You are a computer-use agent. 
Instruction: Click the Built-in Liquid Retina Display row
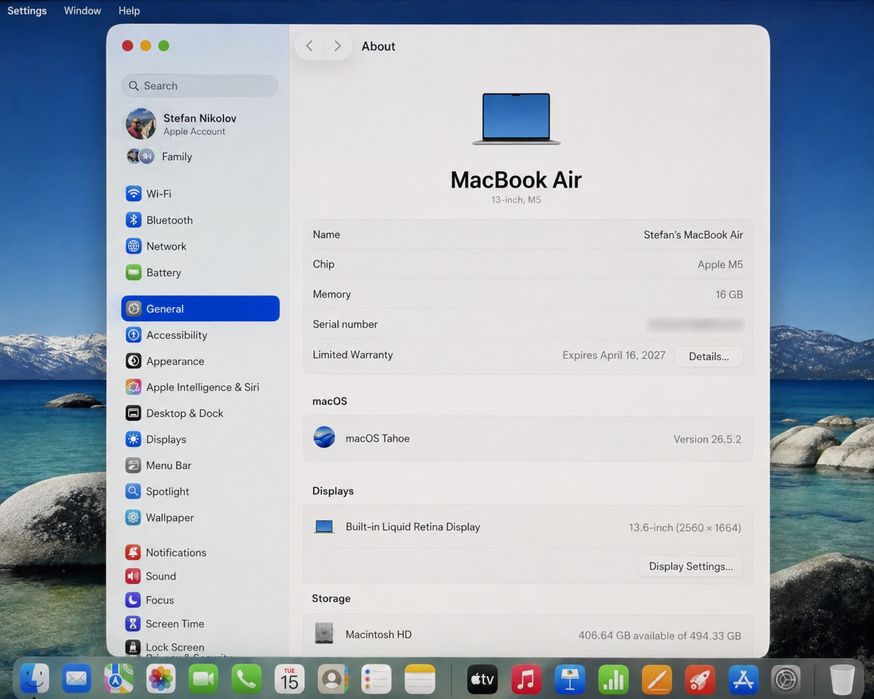[528, 527]
